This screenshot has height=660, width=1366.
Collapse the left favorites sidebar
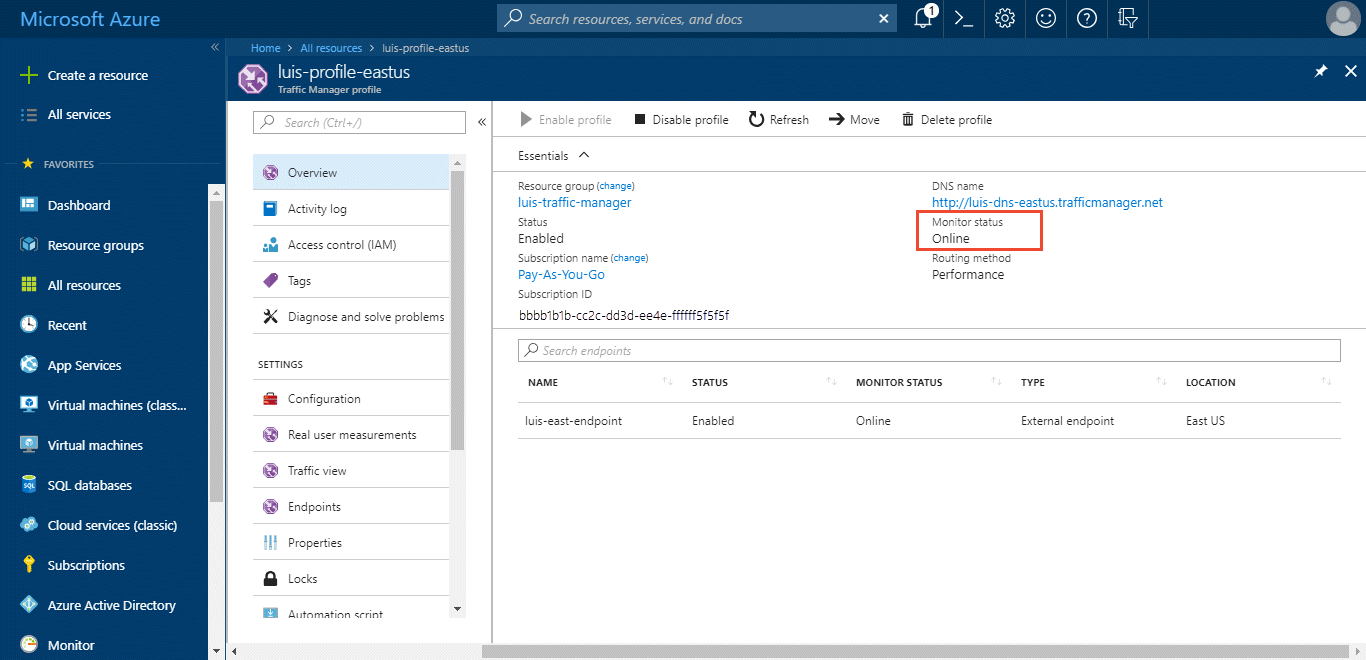point(215,48)
